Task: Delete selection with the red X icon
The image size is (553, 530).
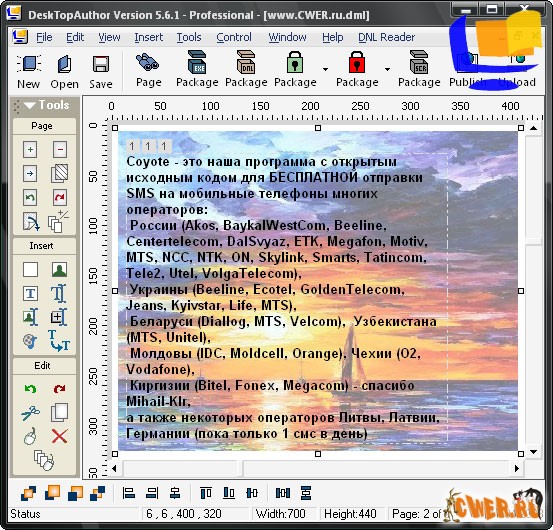Action: 60,437
